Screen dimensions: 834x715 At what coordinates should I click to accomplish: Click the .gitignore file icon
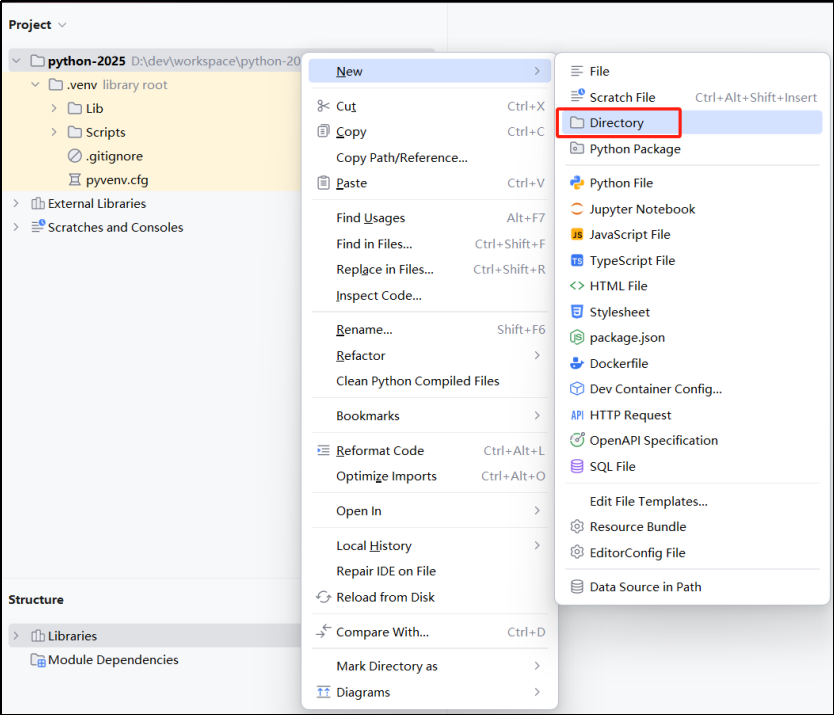[74, 156]
